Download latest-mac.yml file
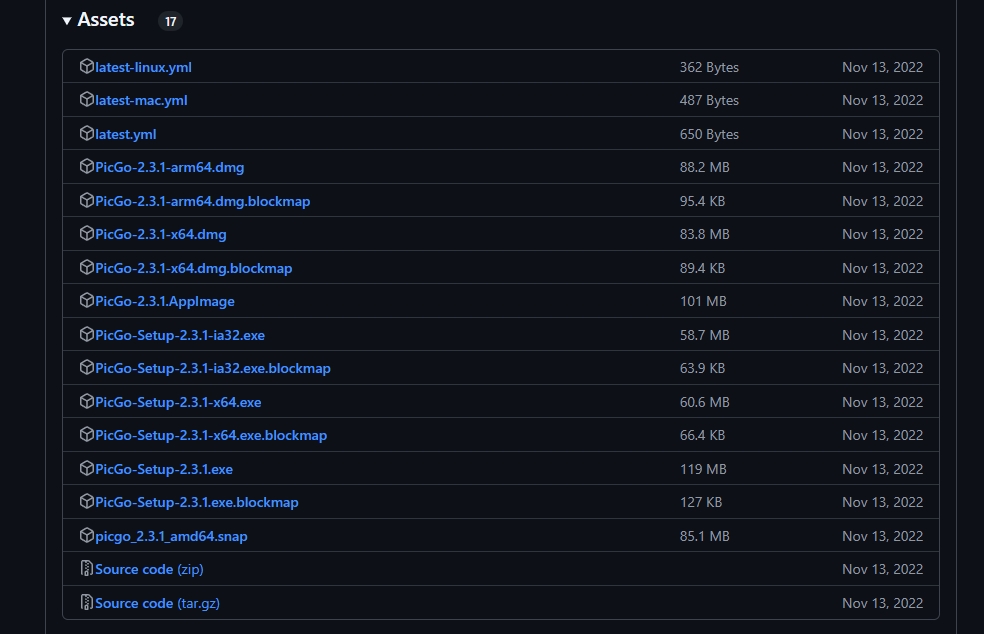984x634 pixels. click(x=141, y=100)
